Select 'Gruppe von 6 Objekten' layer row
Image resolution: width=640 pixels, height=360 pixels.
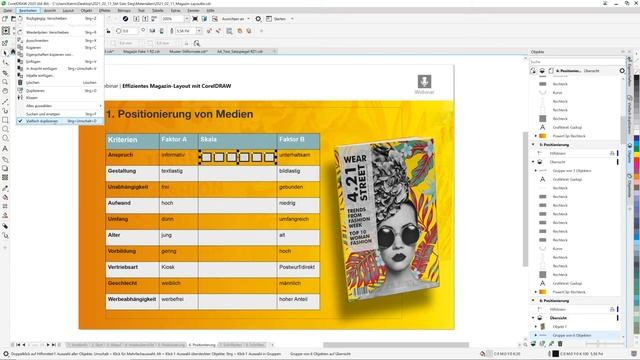[576, 335]
